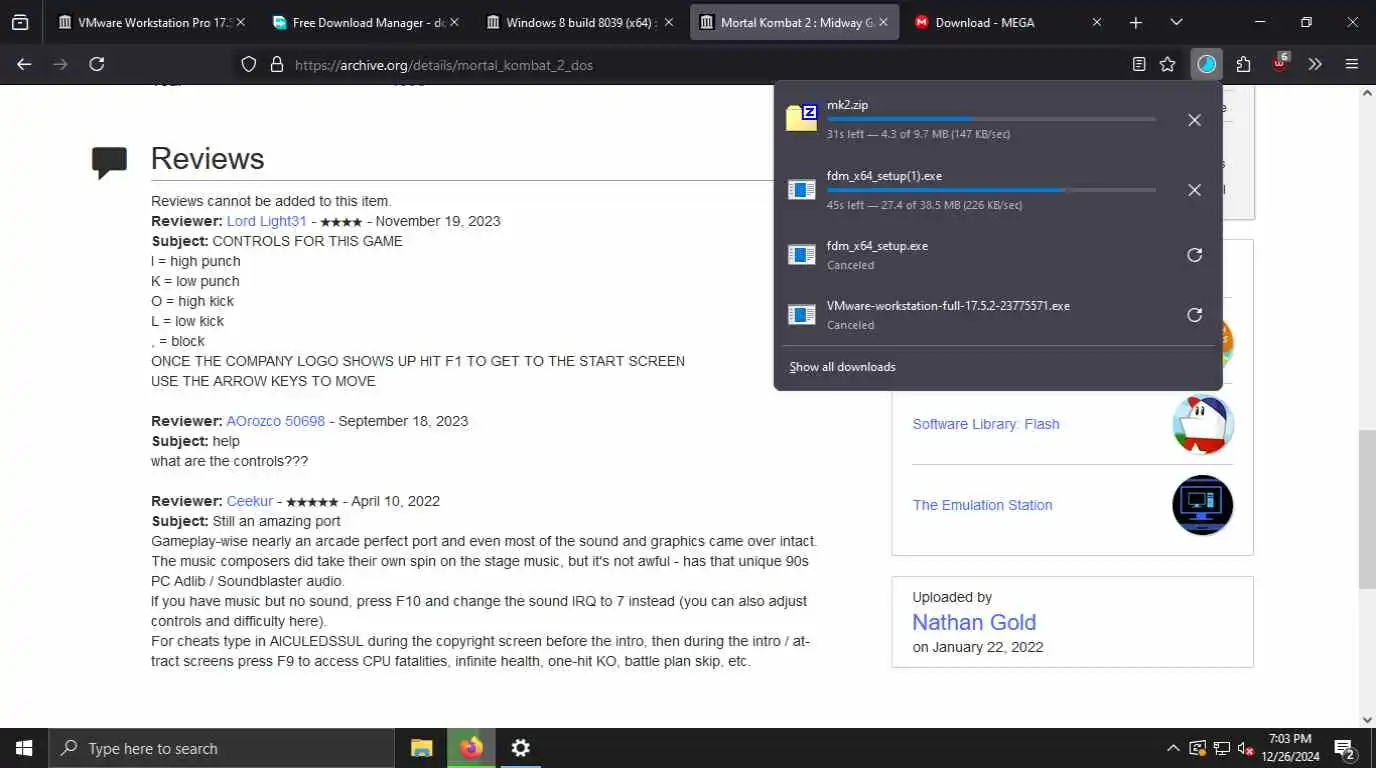Cancel the fdm_x64_setup(1).exe download

[x=1194, y=190]
